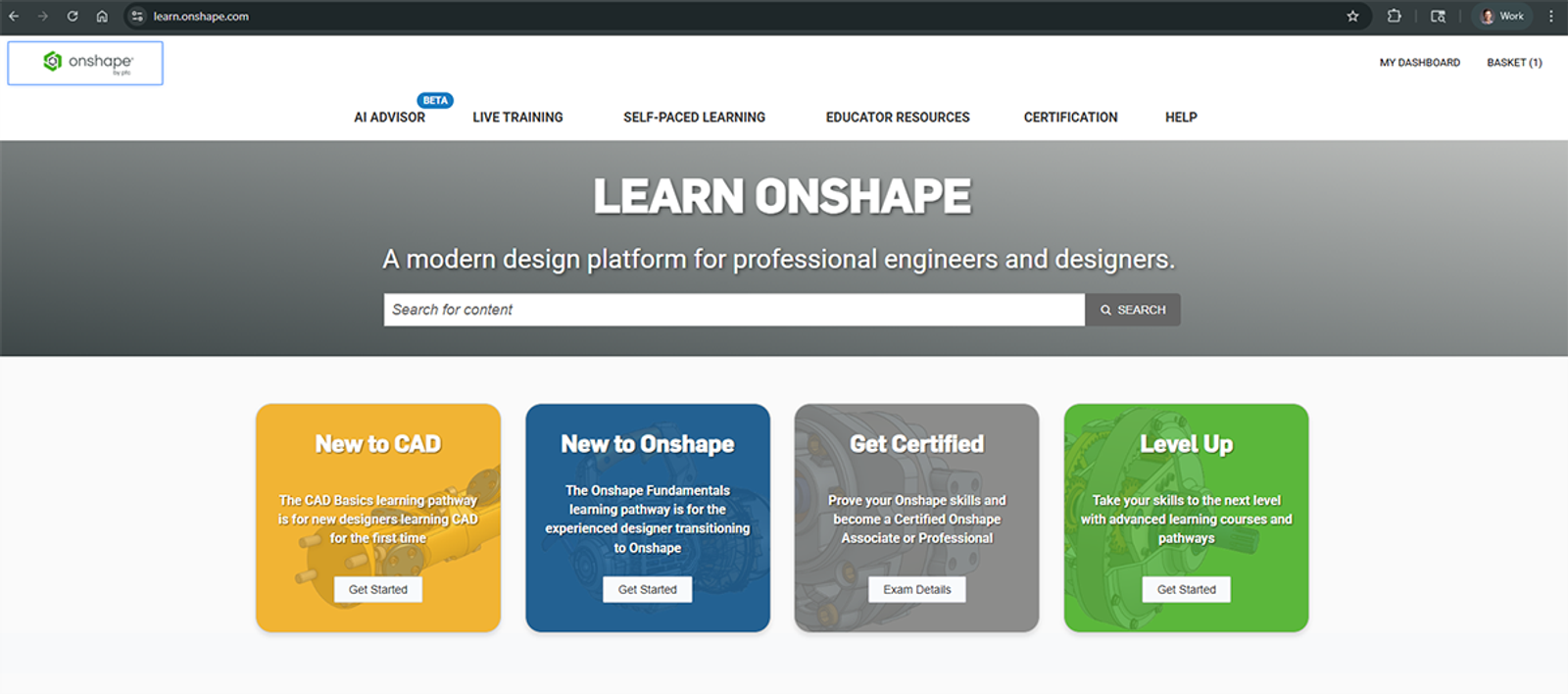Viewport: 1568px width, 694px height.
Task: Click Get Started on Level Up card
Action: pos(1186,589)
